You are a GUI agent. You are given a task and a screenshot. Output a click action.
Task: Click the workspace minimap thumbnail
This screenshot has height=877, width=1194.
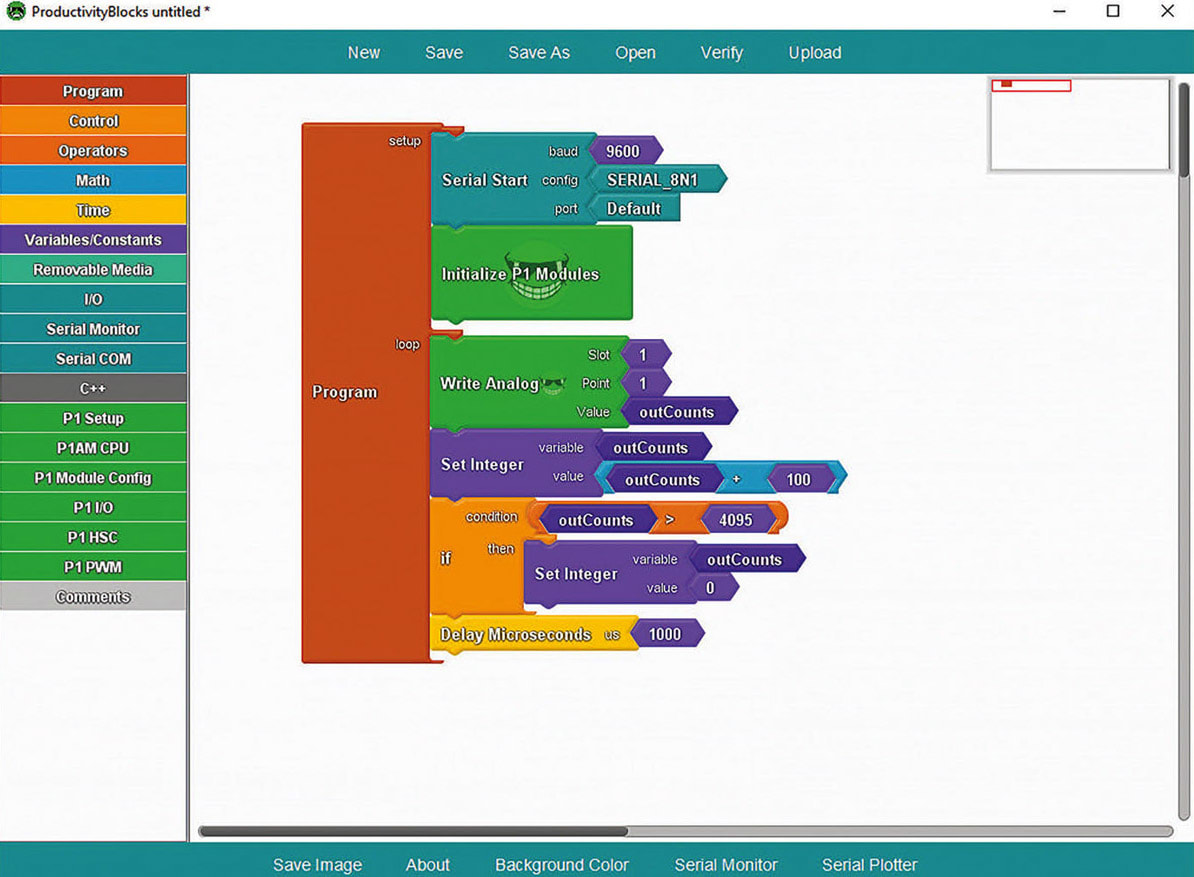coord(1080,124)
